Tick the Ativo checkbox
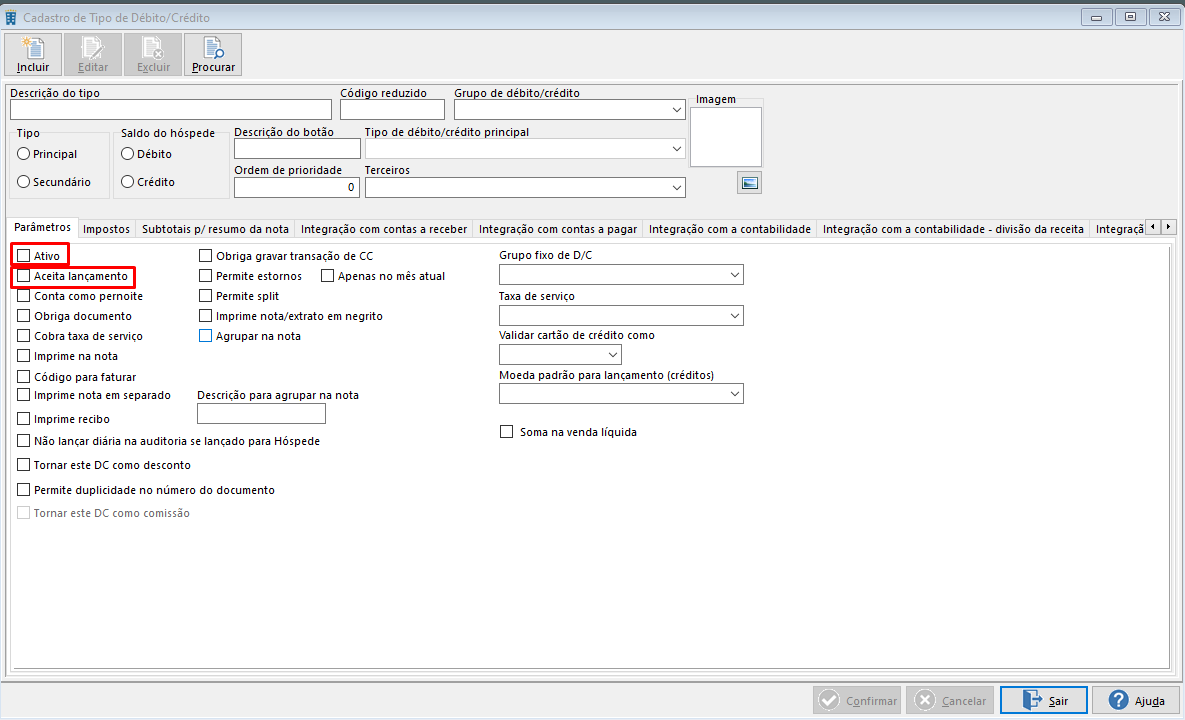1185x720 pixels. (x=23, y=256)
